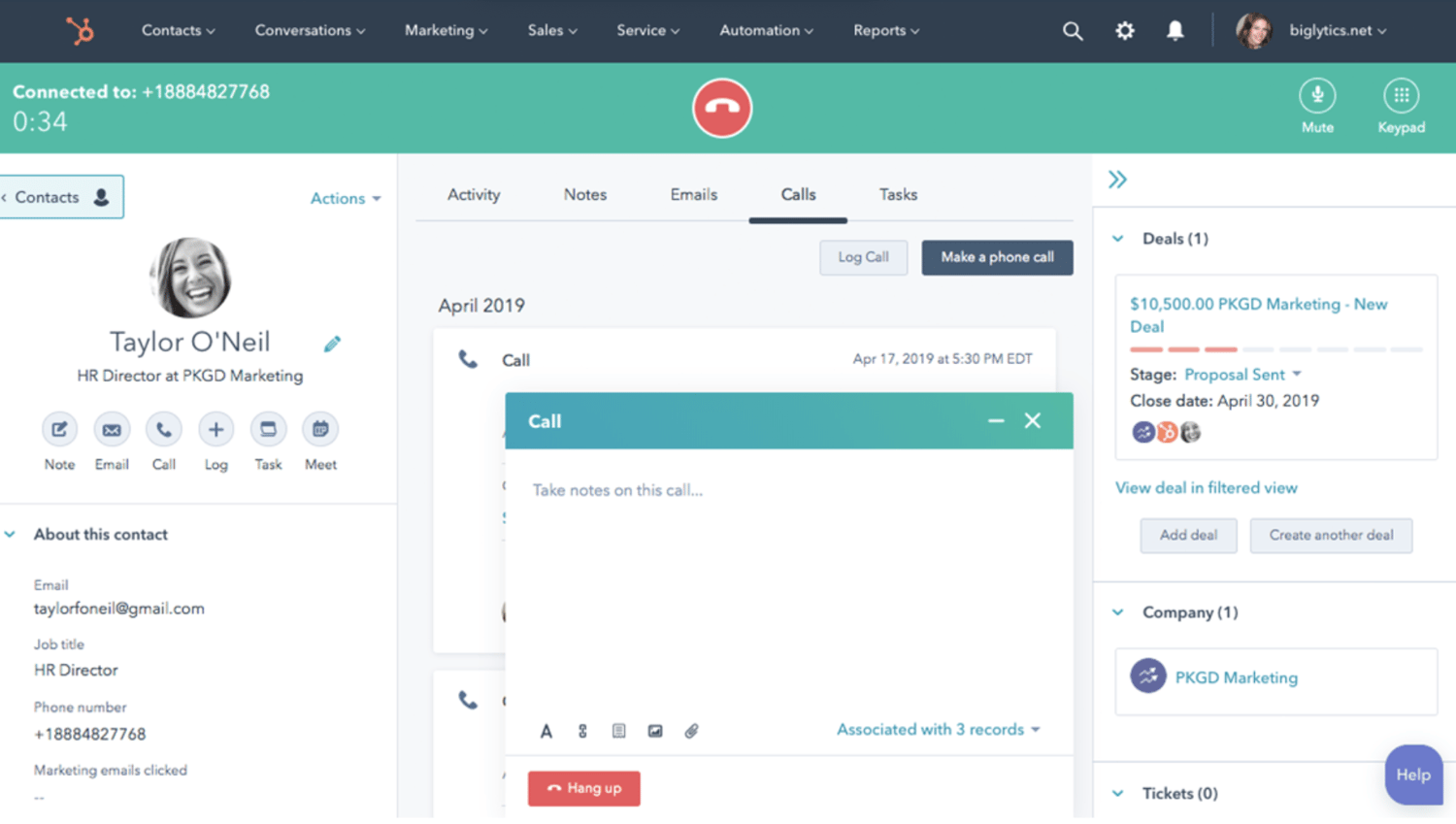Attach a file to the call note
The height and width of the screenshot is (824, 1456).
(x=691, y=730)
